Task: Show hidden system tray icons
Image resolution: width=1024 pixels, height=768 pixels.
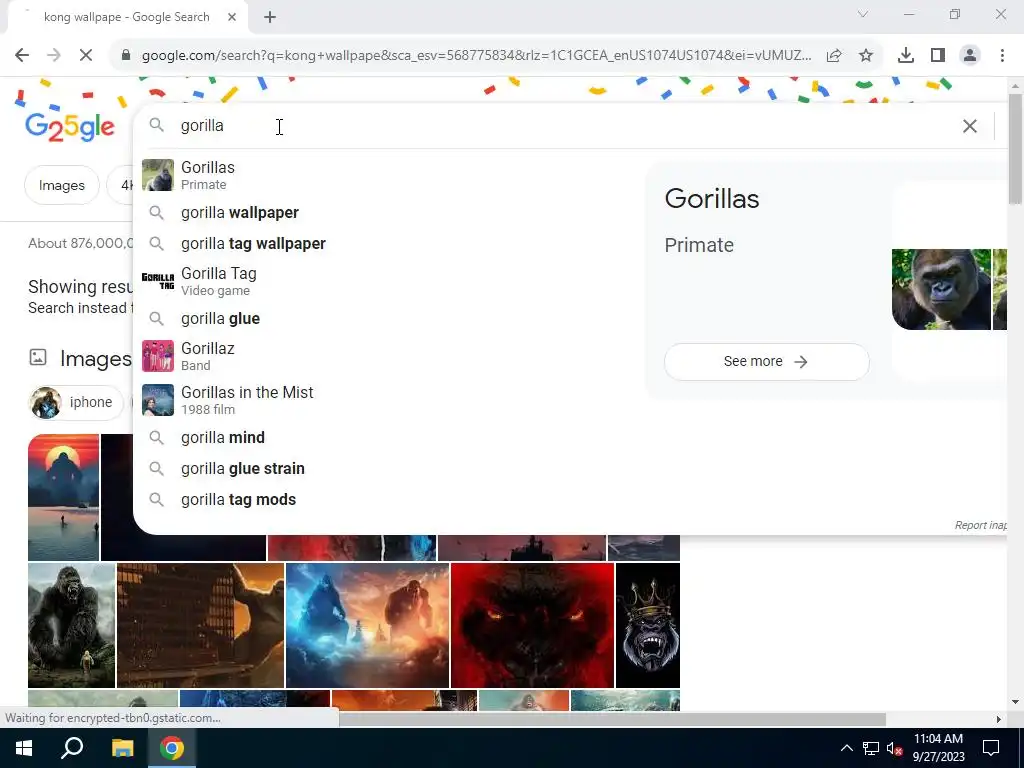Action: (x=846, y=748)
